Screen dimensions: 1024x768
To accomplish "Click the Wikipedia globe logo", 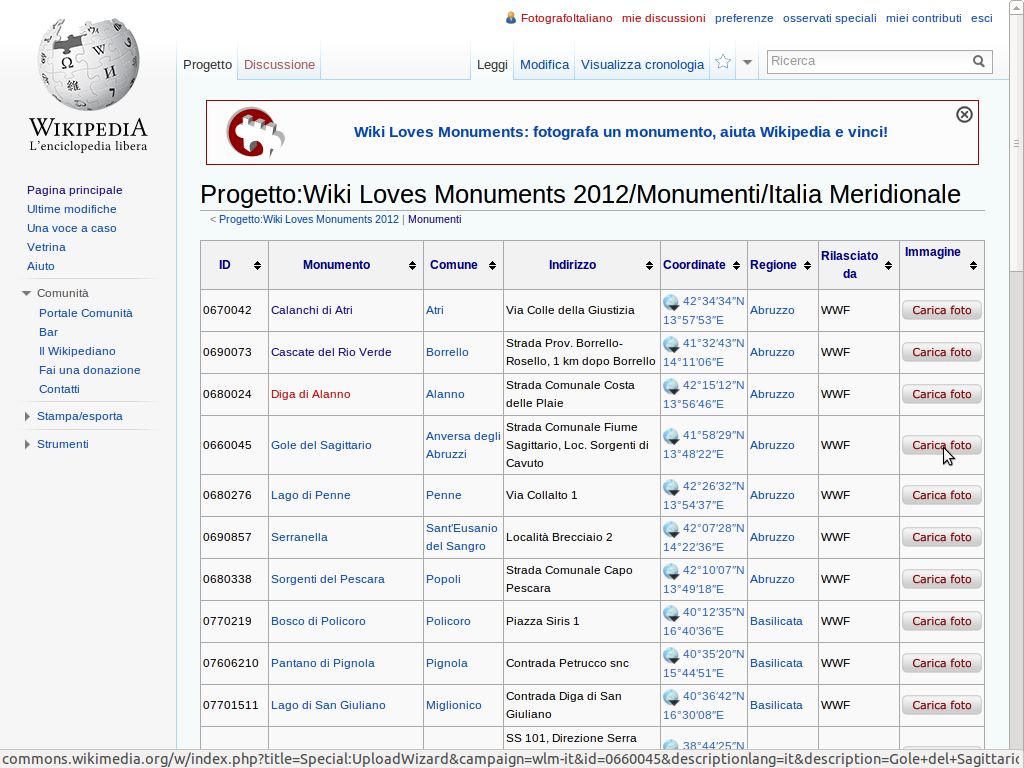I will pos(88,64).
